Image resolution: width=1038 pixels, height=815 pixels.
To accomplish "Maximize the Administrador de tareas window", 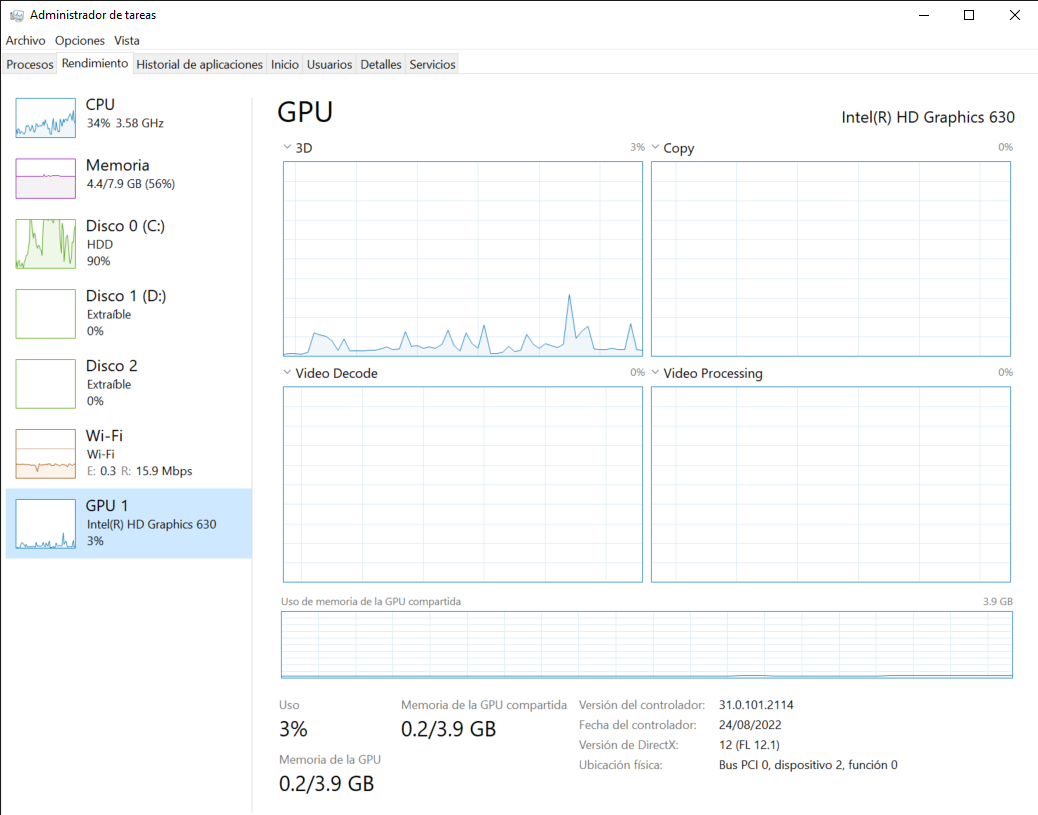I will [969, 15].
